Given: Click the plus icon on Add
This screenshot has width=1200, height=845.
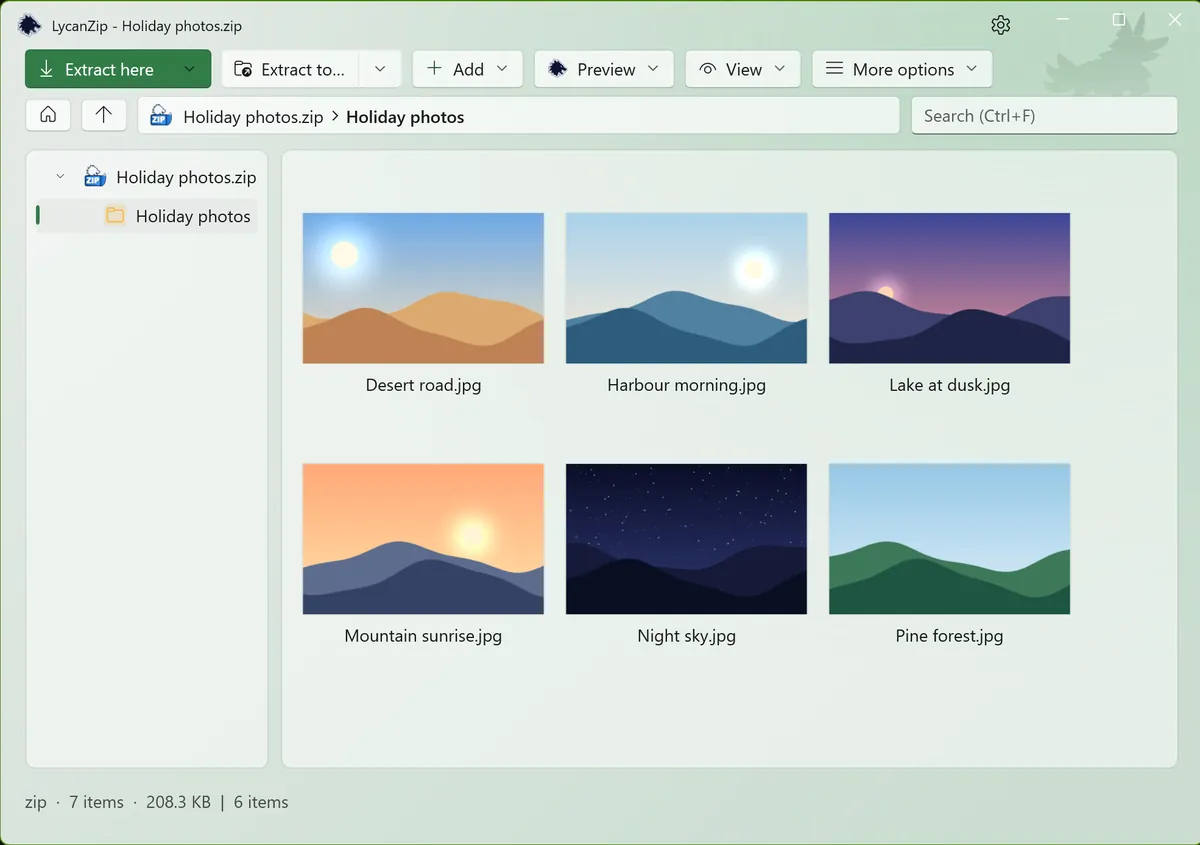Looking at the screenshot, I should pyautogui.click(x=434, y=68).
